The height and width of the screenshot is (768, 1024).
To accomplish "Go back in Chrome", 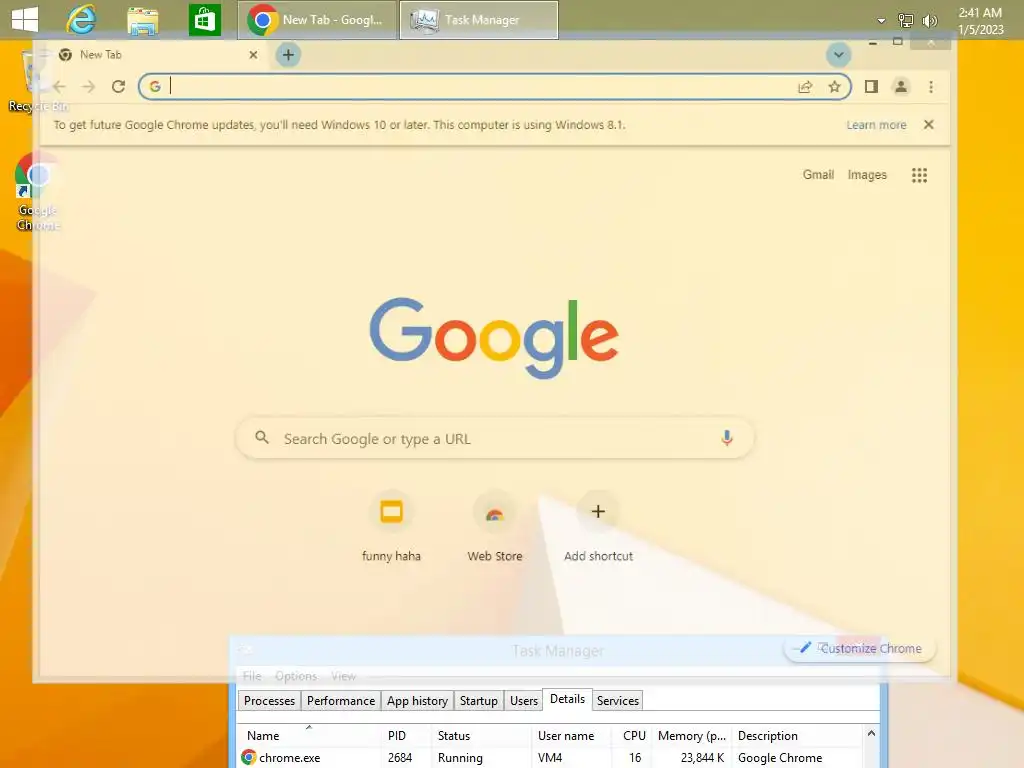I will (59, 86).
